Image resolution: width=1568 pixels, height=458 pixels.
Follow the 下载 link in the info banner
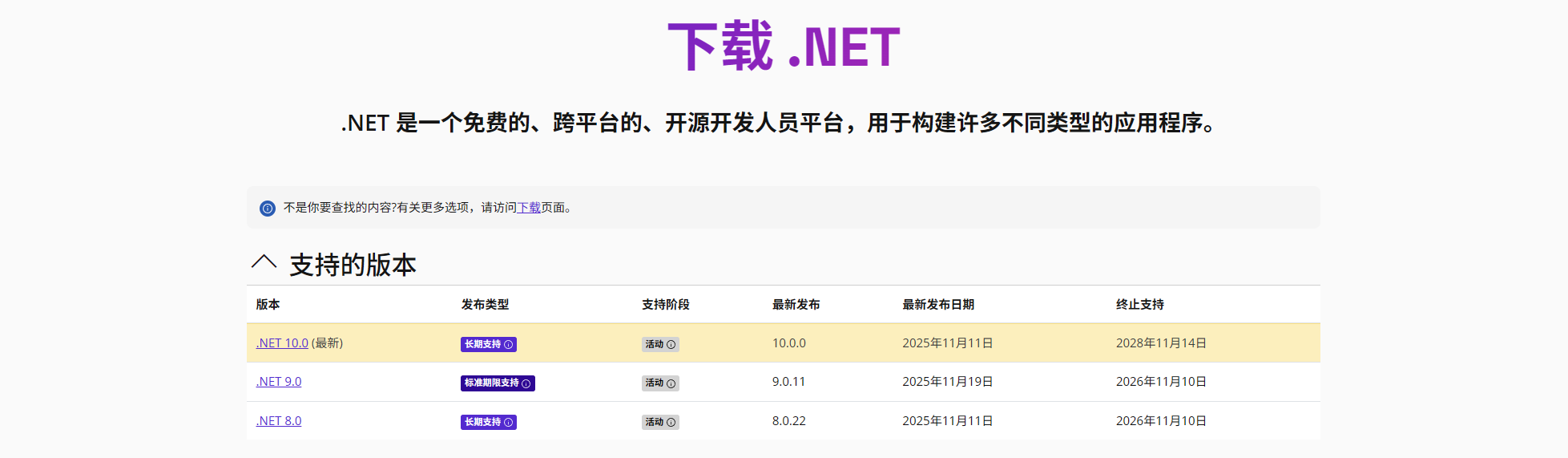click(529, 208)
